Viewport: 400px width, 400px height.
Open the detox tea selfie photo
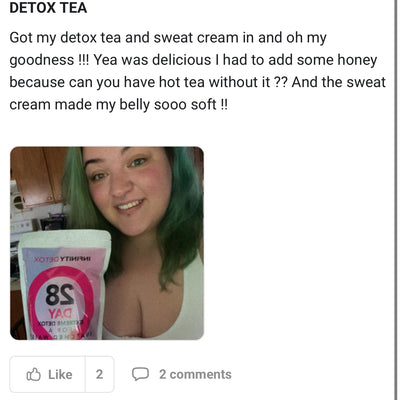coord(107,243)
